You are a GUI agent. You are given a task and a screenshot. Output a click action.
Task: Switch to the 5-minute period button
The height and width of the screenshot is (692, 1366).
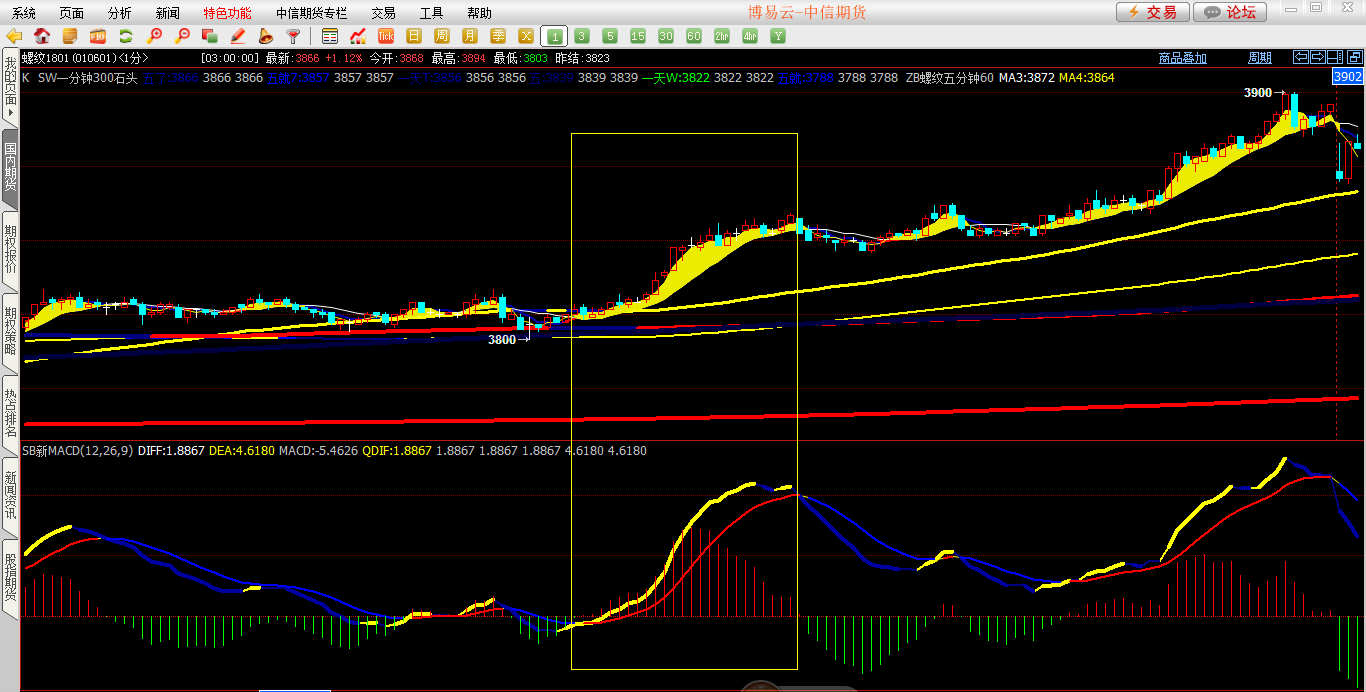[610, 36]
